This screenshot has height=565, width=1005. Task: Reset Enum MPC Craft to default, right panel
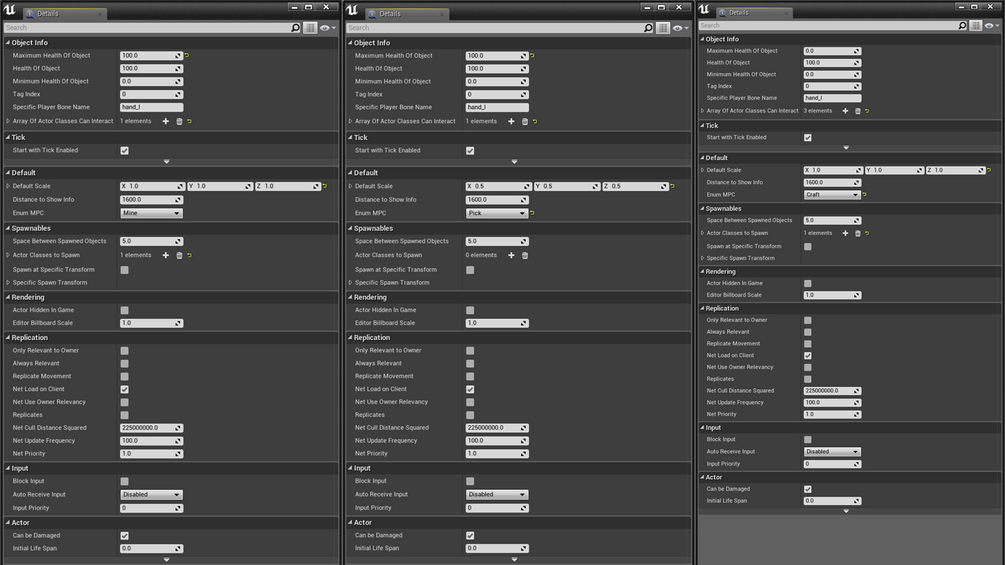click(x=865, y=195)
